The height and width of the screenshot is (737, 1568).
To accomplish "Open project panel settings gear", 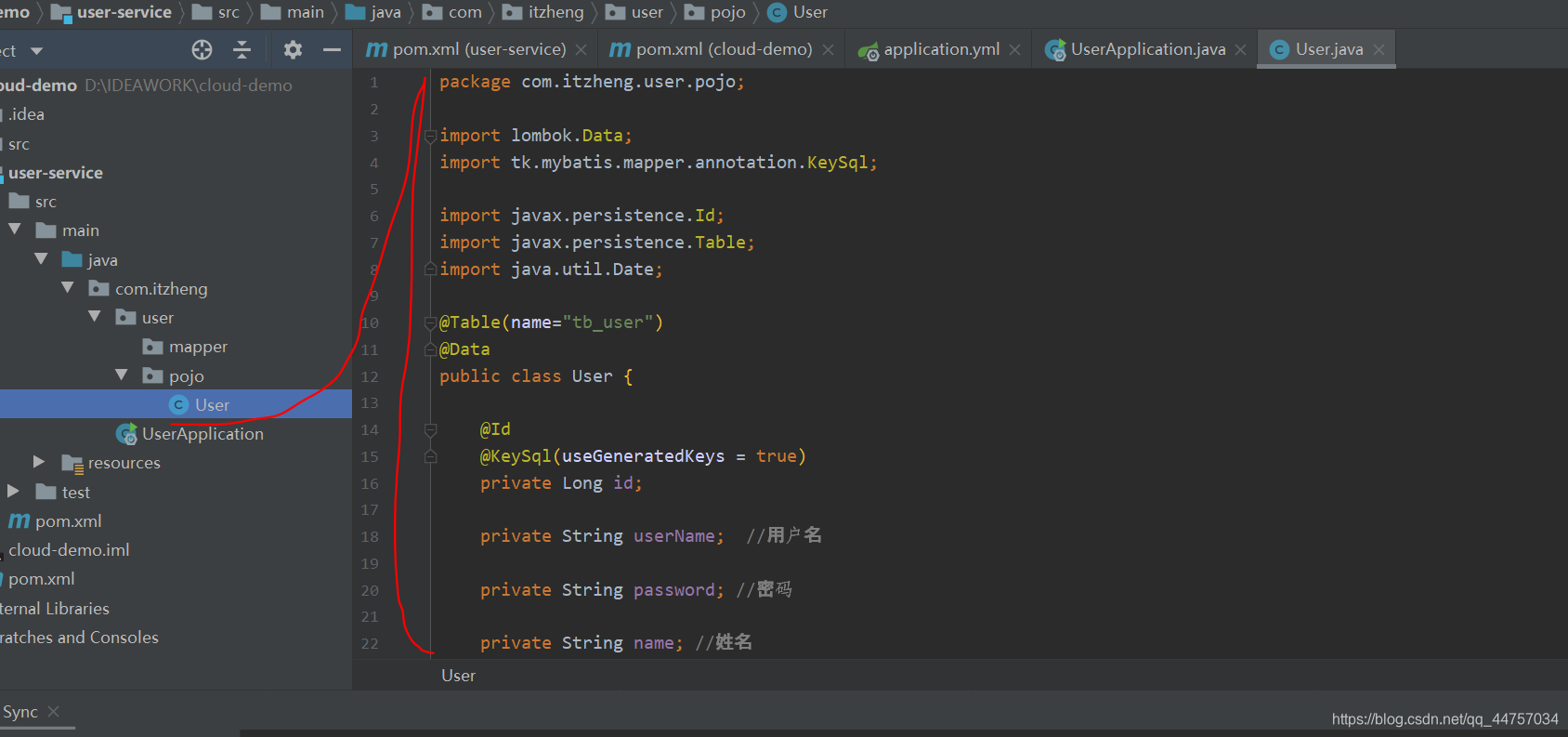I will (293, 50).
